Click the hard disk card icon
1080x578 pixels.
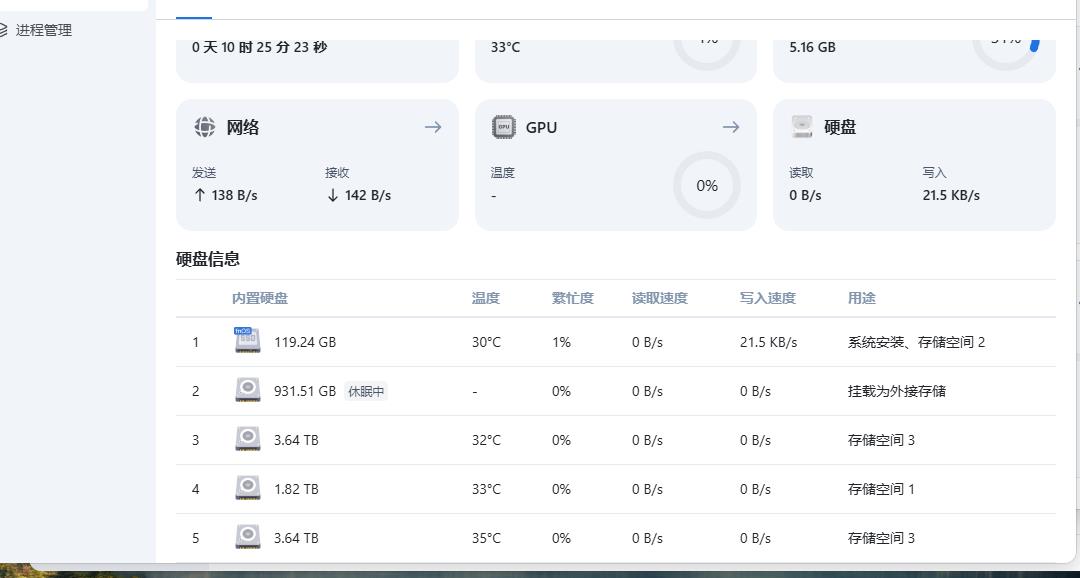(802, 127)
